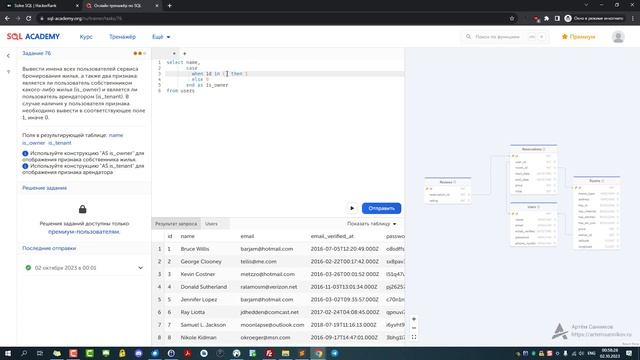The width and height of the screenshot is (640, 360).
Task: Add a new query tab with plus icon
Action: [184, 53]
